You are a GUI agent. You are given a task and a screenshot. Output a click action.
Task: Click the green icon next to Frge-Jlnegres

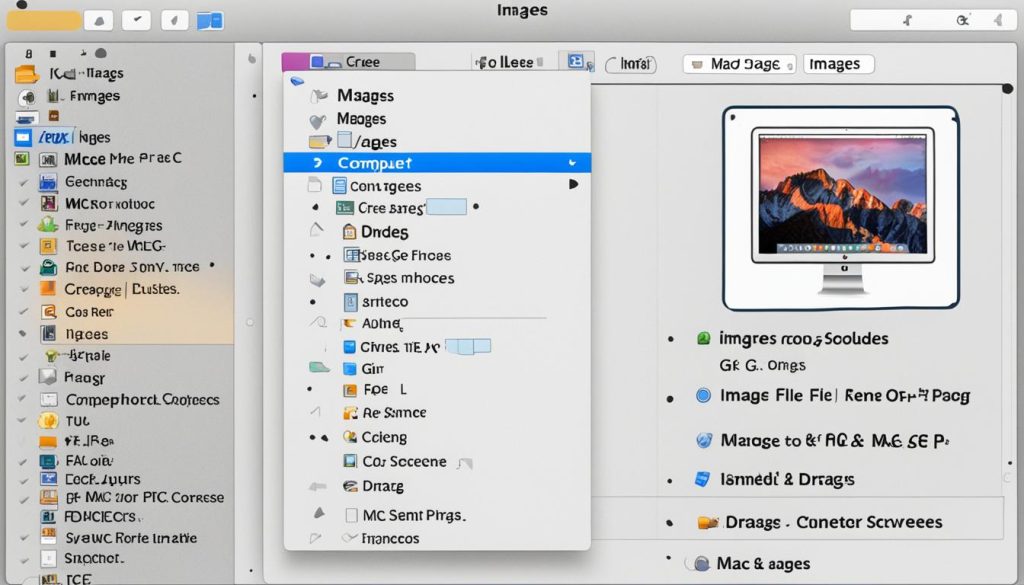[x=48, y=225]
